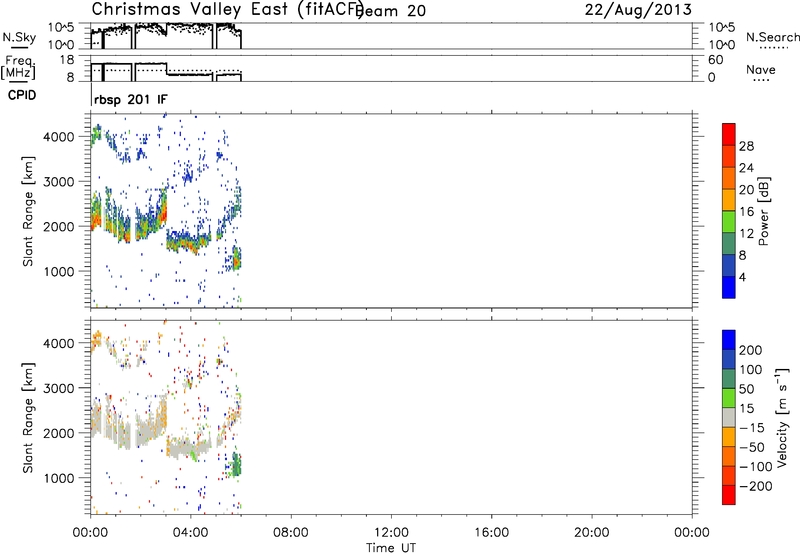The height and width of the screenshot is (554, 800).
Task: Click the 'Christmas Valley East (fitACF)' title
Action: [227, 9]
